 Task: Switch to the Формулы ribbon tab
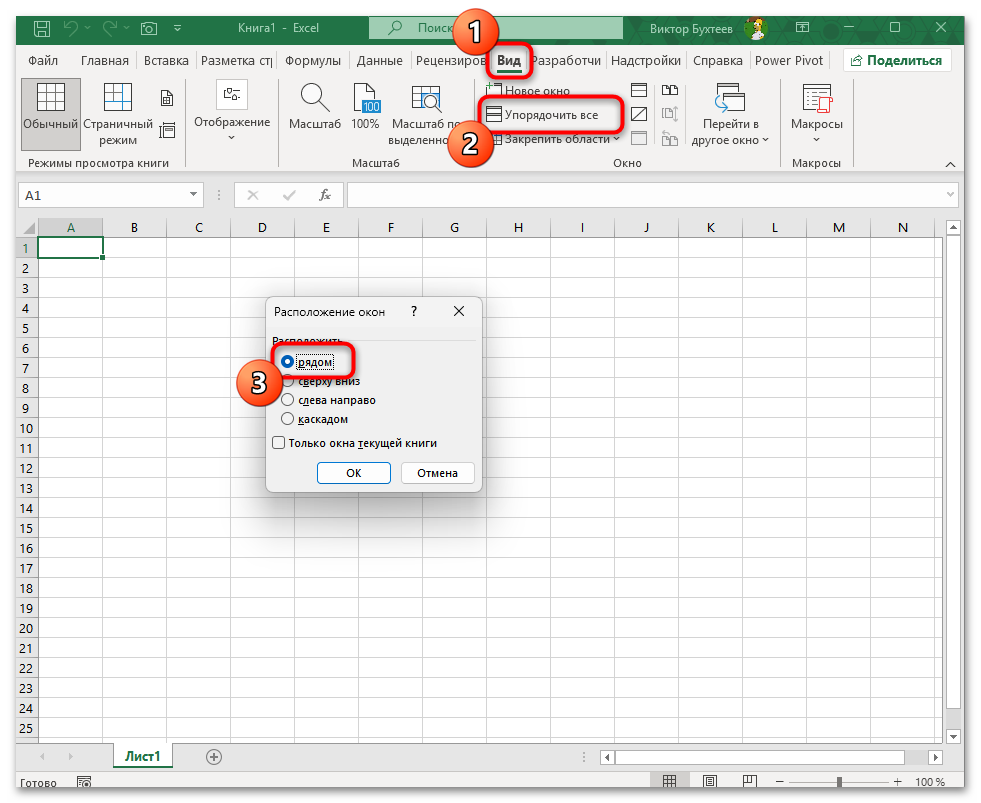pos(312,60)
